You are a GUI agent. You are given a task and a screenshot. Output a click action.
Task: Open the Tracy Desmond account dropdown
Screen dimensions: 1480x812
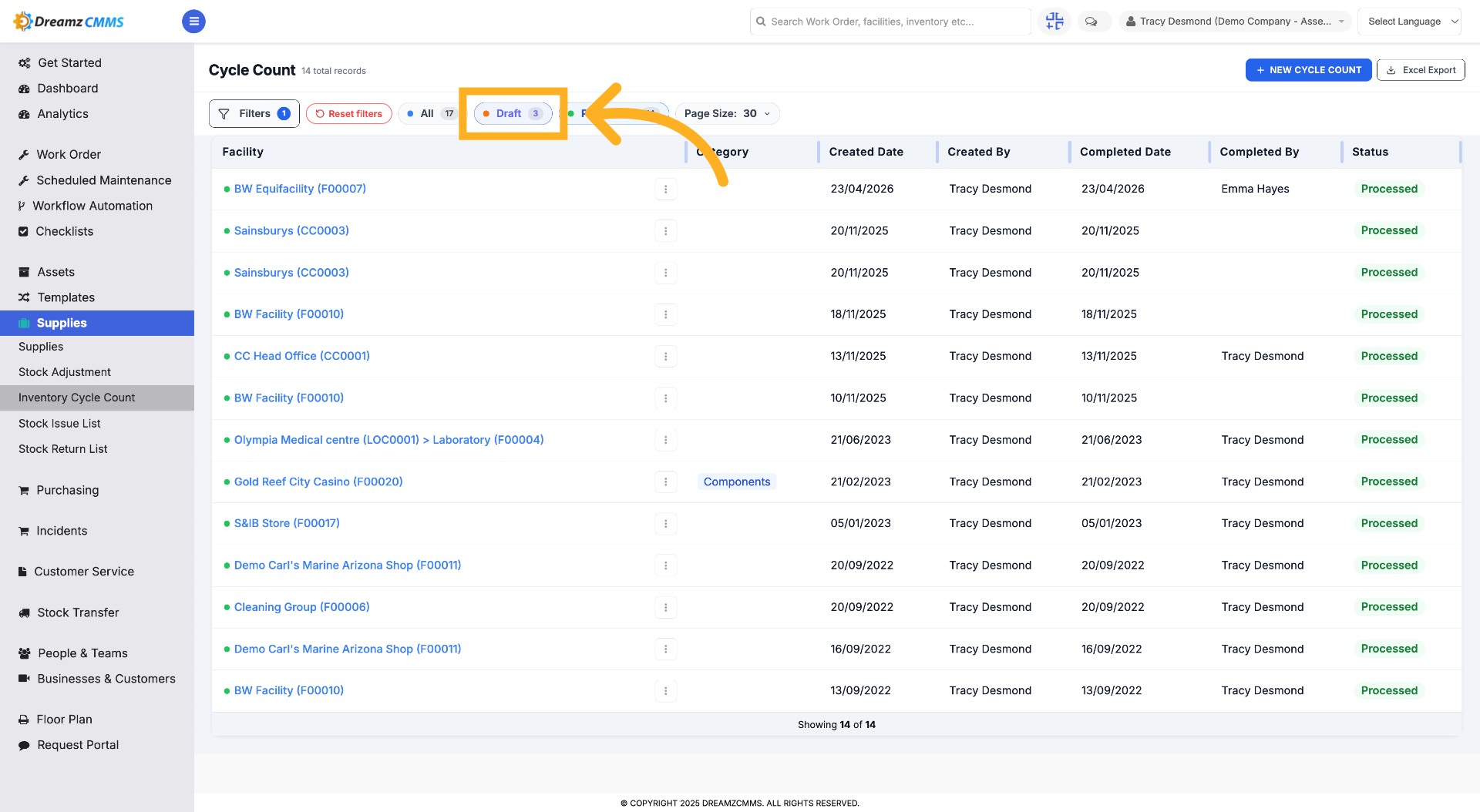coord(1235,22)
